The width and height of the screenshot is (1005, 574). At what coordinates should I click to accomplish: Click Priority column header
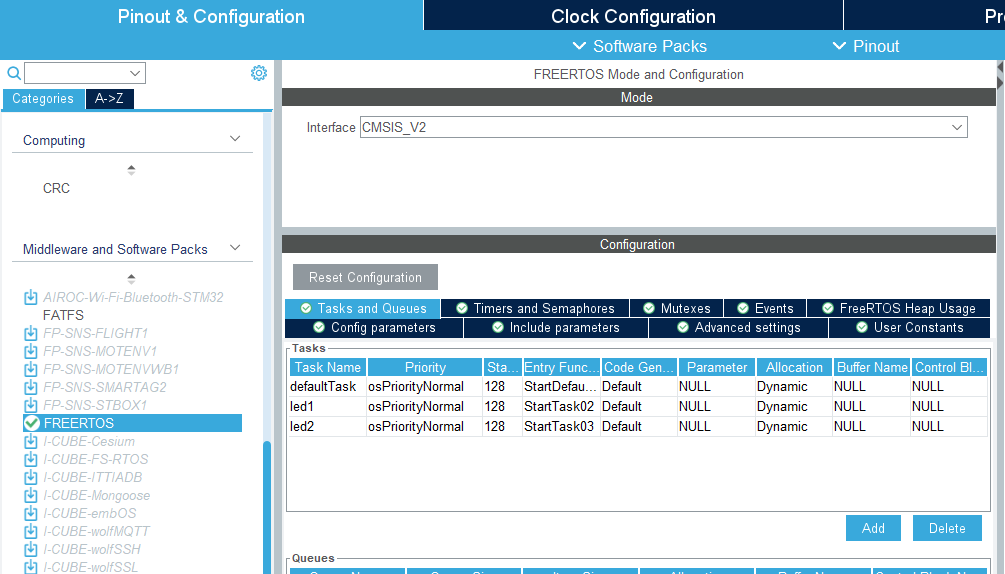(x=425, y=367)
